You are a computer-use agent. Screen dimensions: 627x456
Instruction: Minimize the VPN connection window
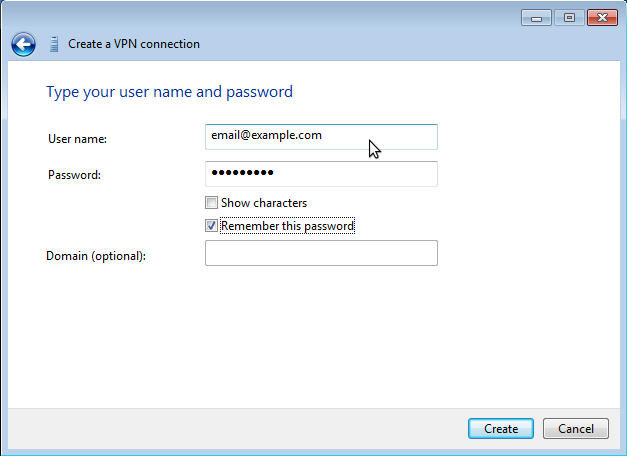click(x=537, y=17)
